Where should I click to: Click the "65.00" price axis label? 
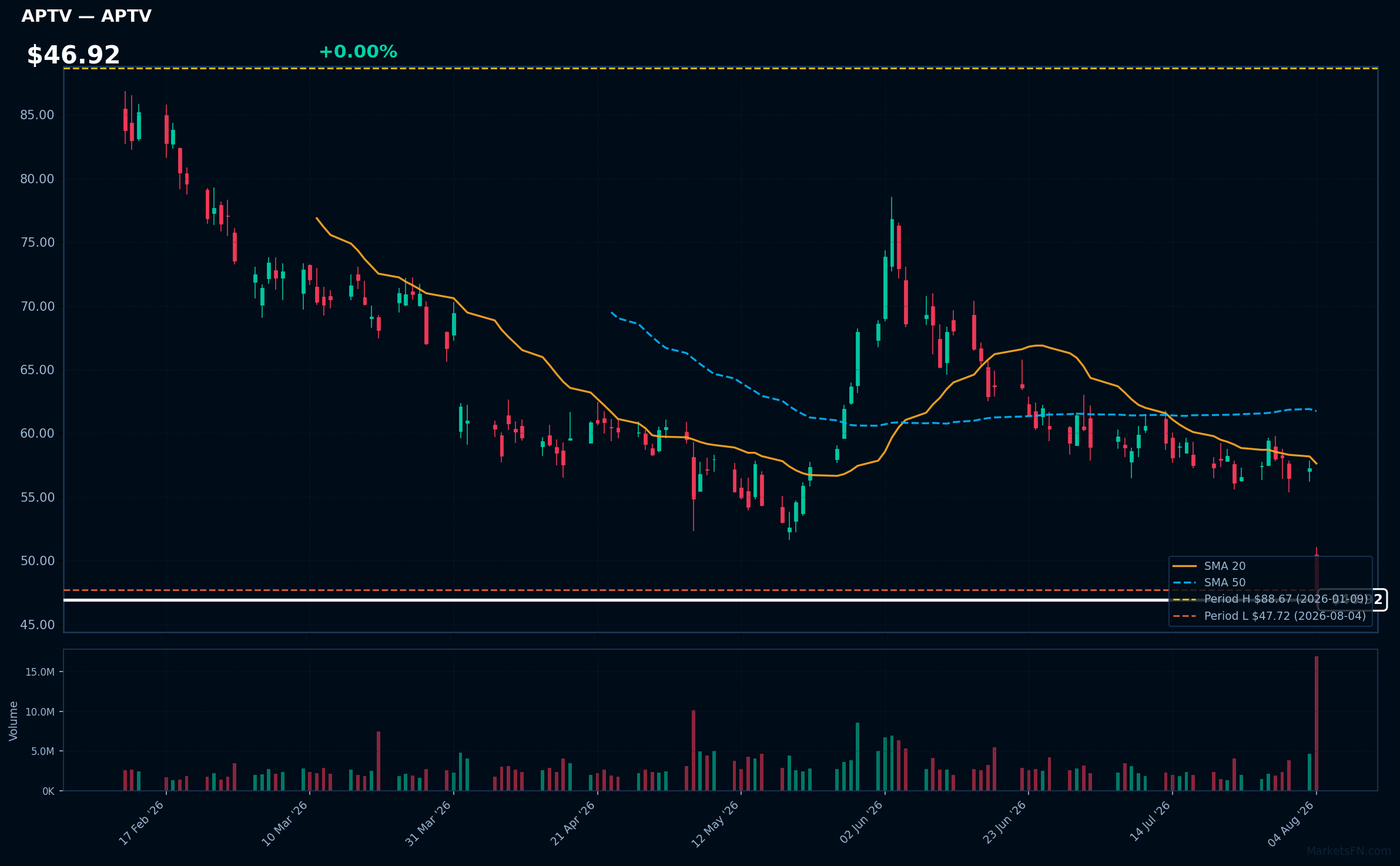coord(37,370)
